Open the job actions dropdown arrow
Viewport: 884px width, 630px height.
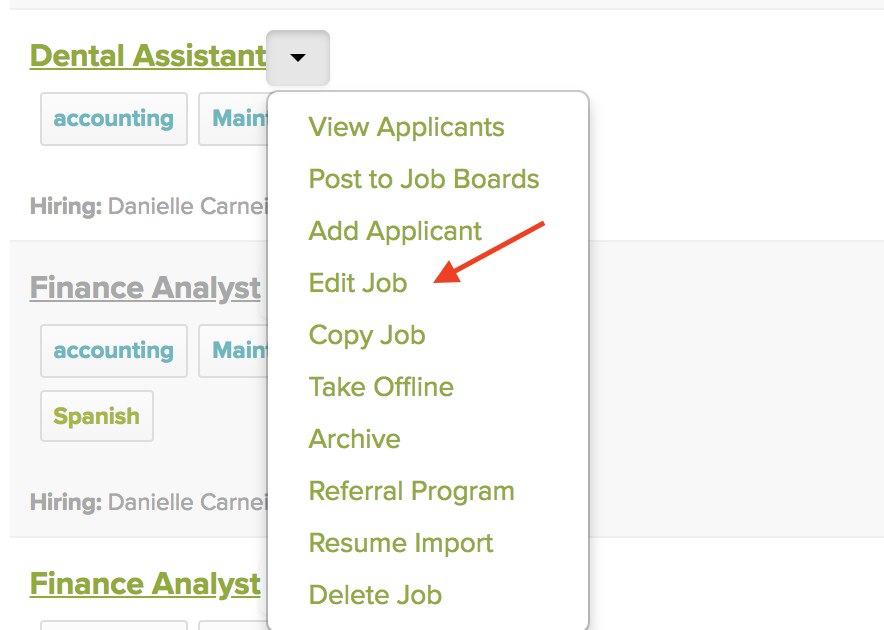tap(297, 58)
